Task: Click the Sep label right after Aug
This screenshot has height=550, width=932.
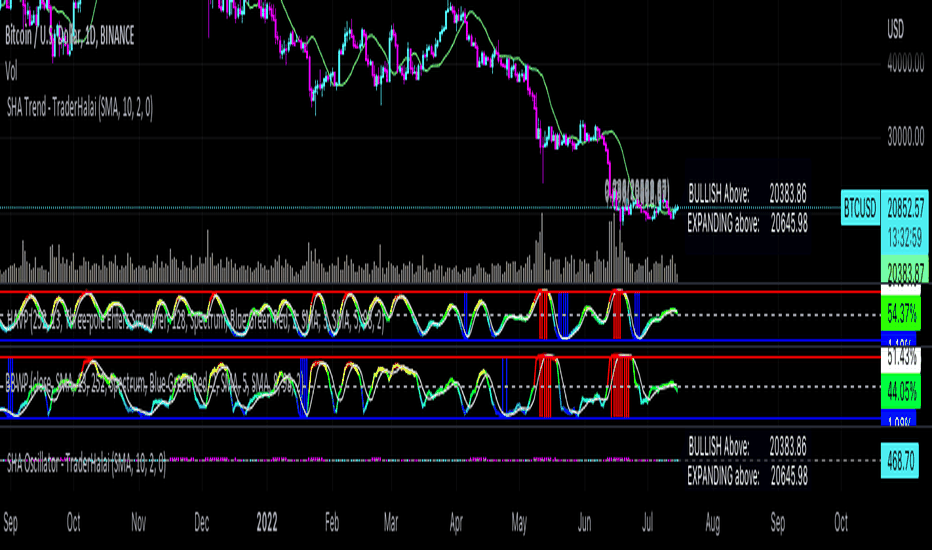Action: [777, 523]
